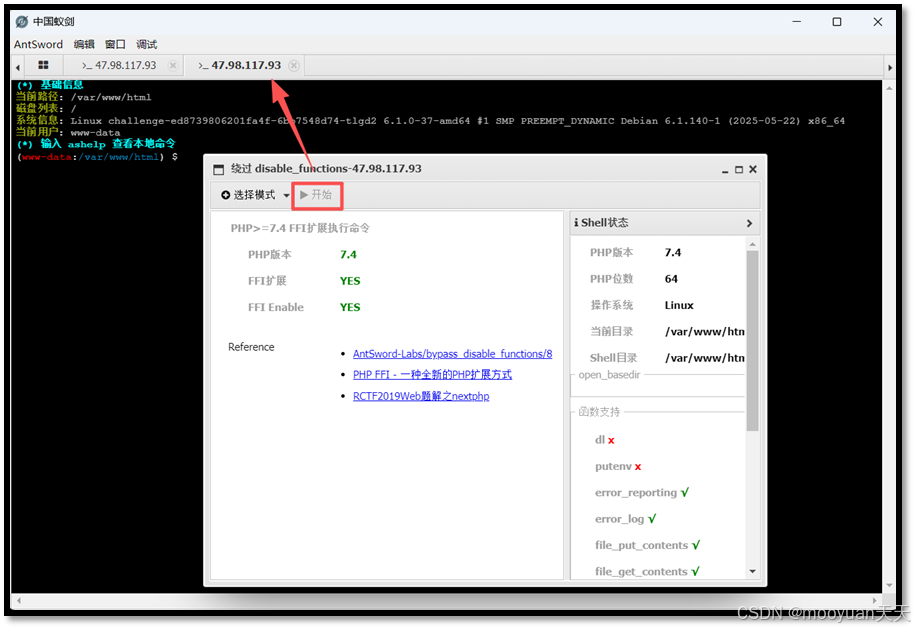Open the RCTF2019Web nextphp link

coord(421,396)
